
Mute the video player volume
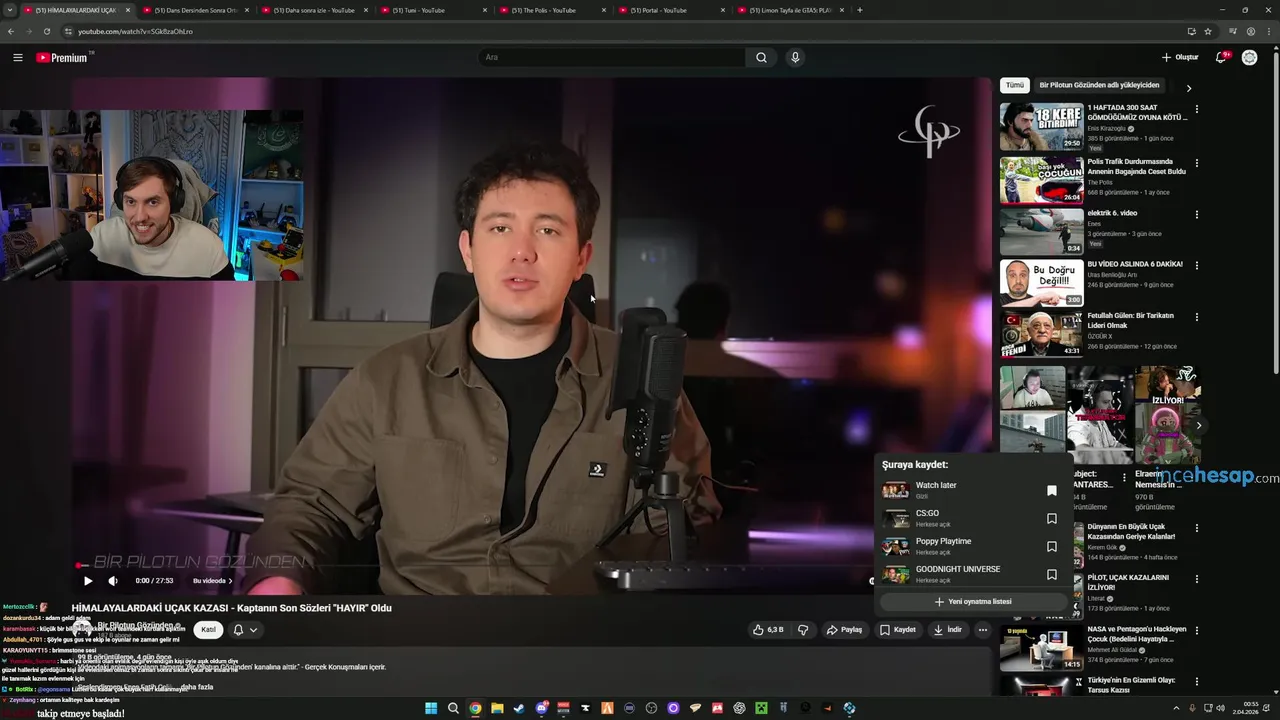click(x=113, y=581)
